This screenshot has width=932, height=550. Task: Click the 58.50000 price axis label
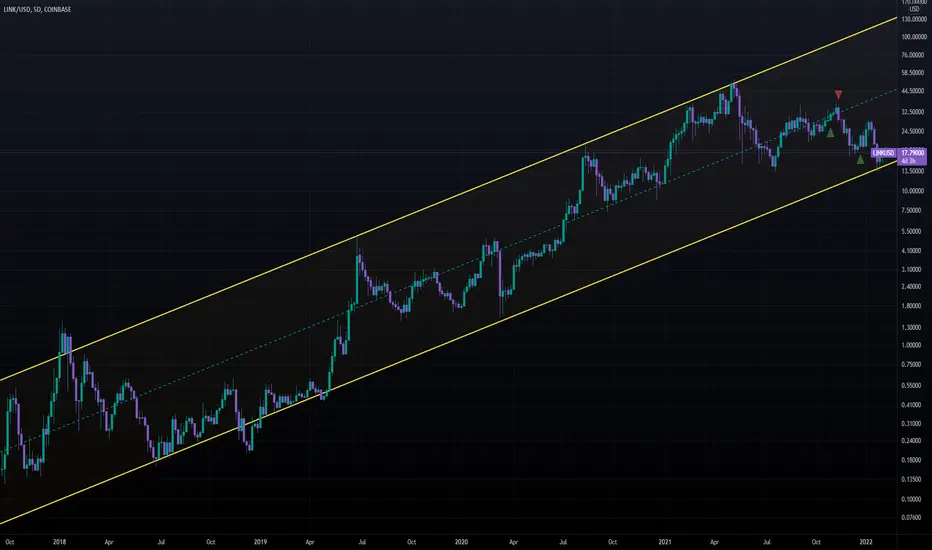point(913,73)
